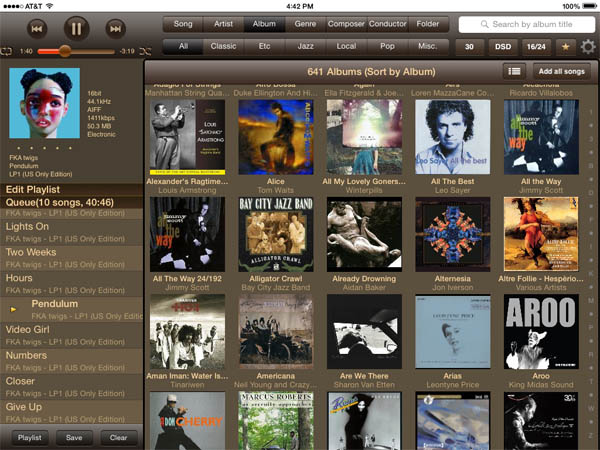Play Video Girl from queue
This screenshot has width=600, height=450.
click(72, 336)
